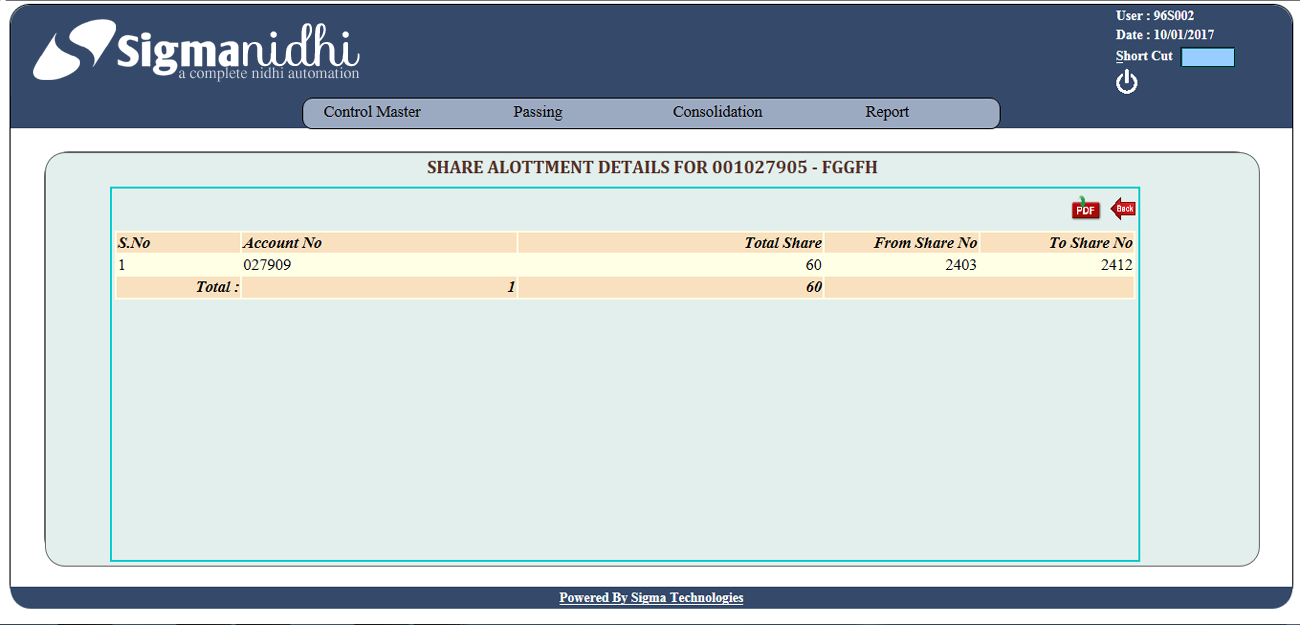Click the Total label in the summary row
Screen dimensions: 1300x625
[217, 288]
